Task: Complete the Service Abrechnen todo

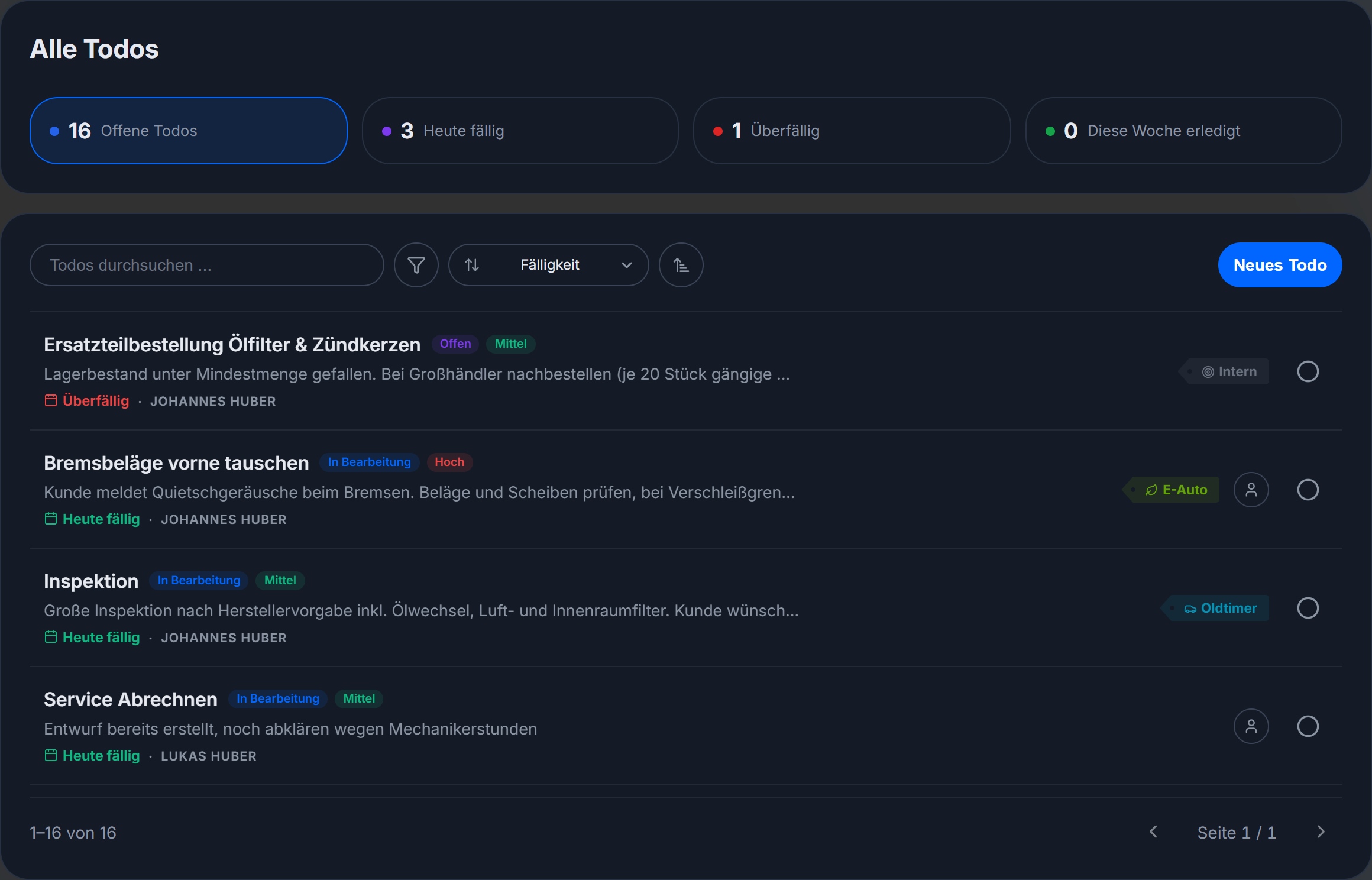Action: (1308, 726)
